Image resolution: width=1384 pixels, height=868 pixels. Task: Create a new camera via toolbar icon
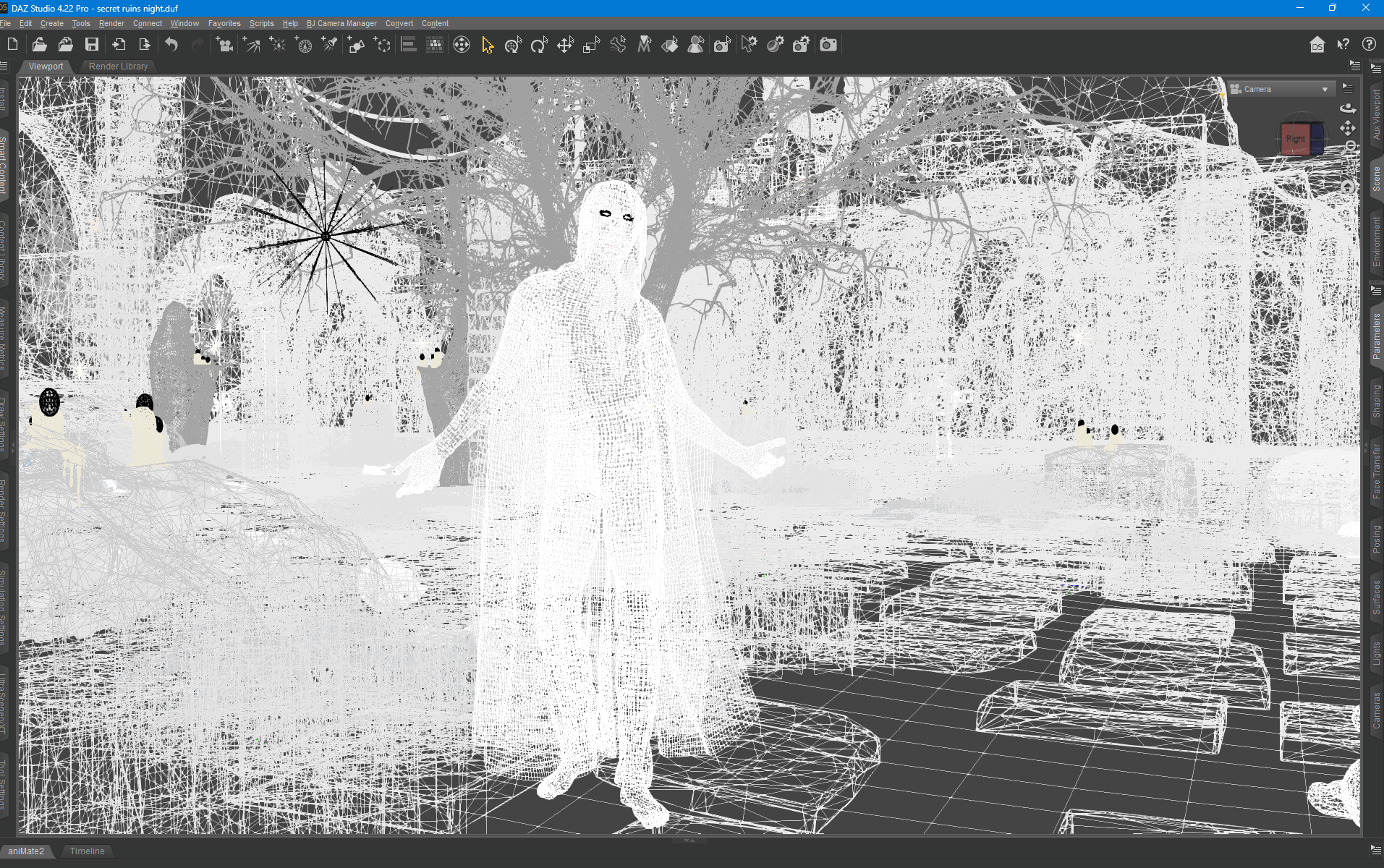(224, 45)
